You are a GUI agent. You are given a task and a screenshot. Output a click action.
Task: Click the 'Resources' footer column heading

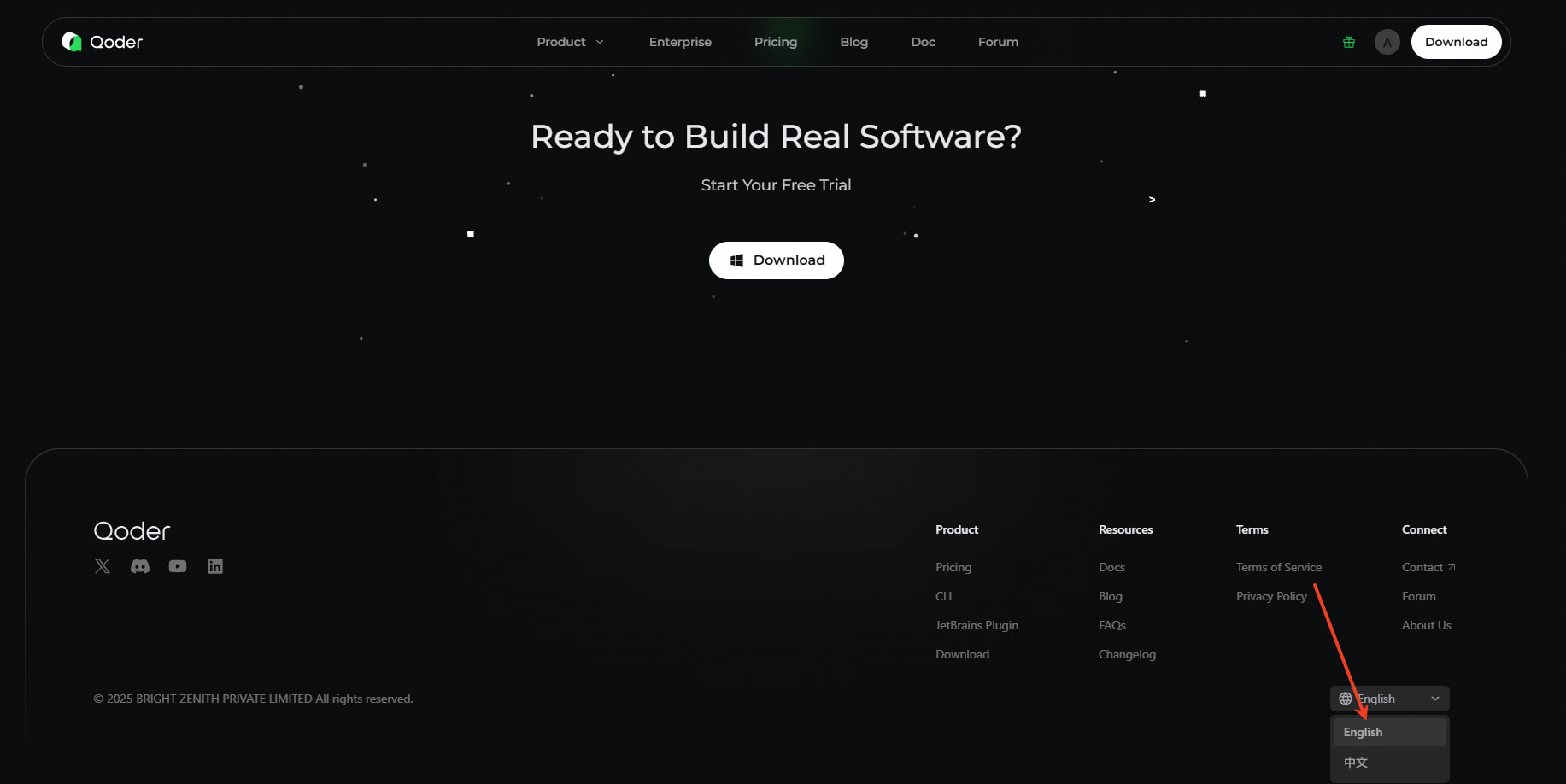(x=1126, y=529)
